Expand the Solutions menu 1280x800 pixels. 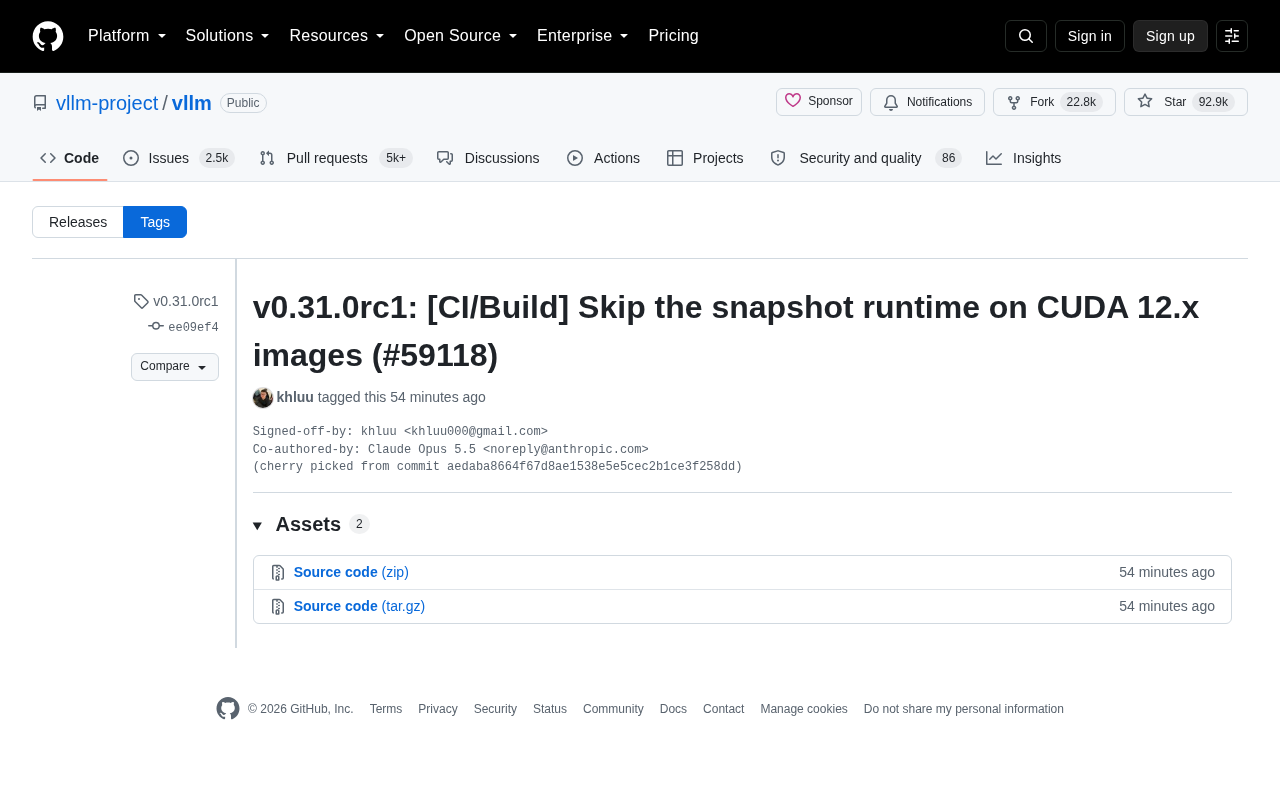coord(228,36)
